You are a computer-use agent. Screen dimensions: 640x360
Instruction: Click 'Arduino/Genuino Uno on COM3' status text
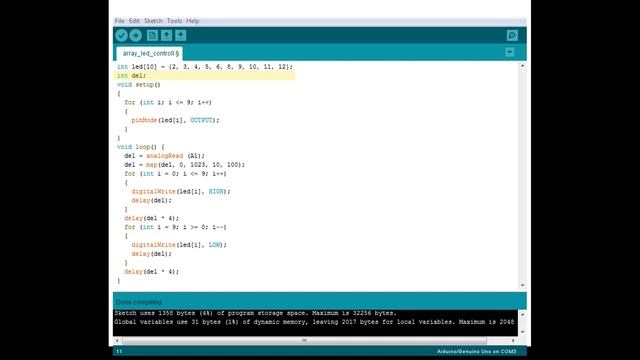(x=476, y=351)
